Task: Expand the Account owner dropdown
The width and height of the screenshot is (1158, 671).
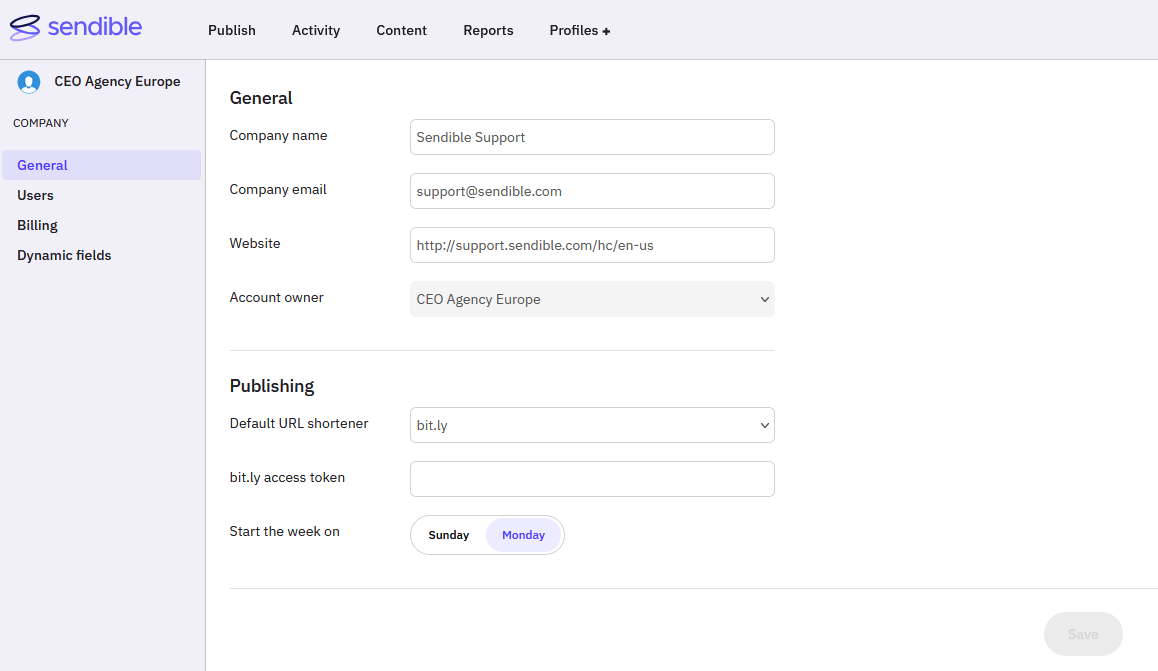Action: click(592, 299)
